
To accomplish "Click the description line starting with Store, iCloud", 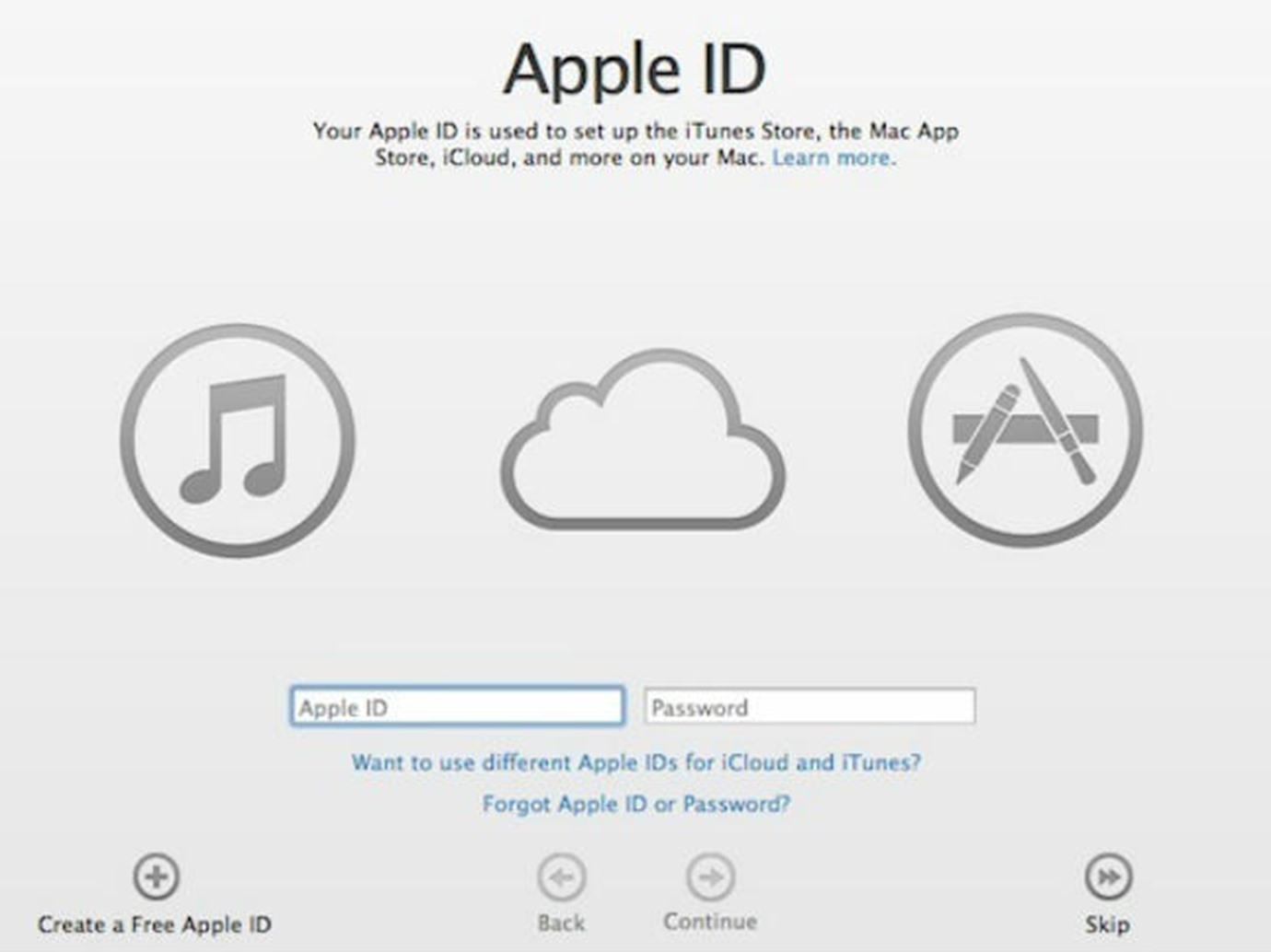I will pos(569,158).
